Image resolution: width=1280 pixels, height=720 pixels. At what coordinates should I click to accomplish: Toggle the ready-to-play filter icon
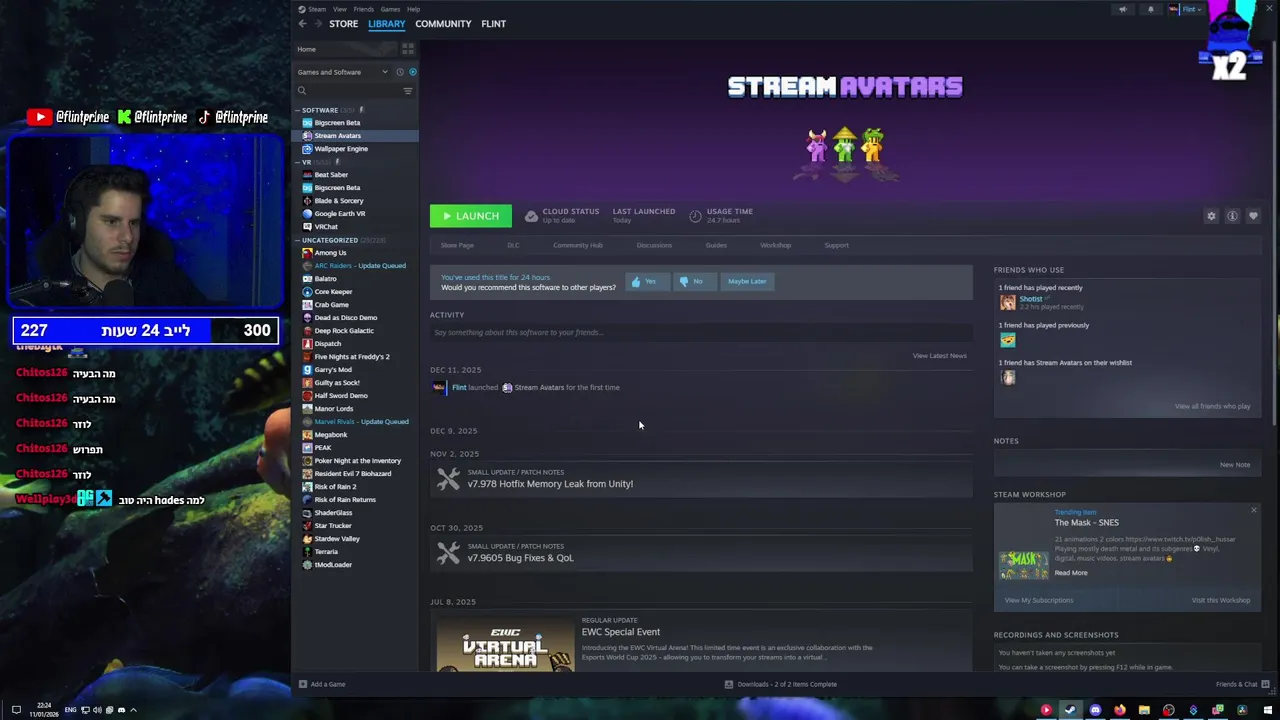point(412,72)
